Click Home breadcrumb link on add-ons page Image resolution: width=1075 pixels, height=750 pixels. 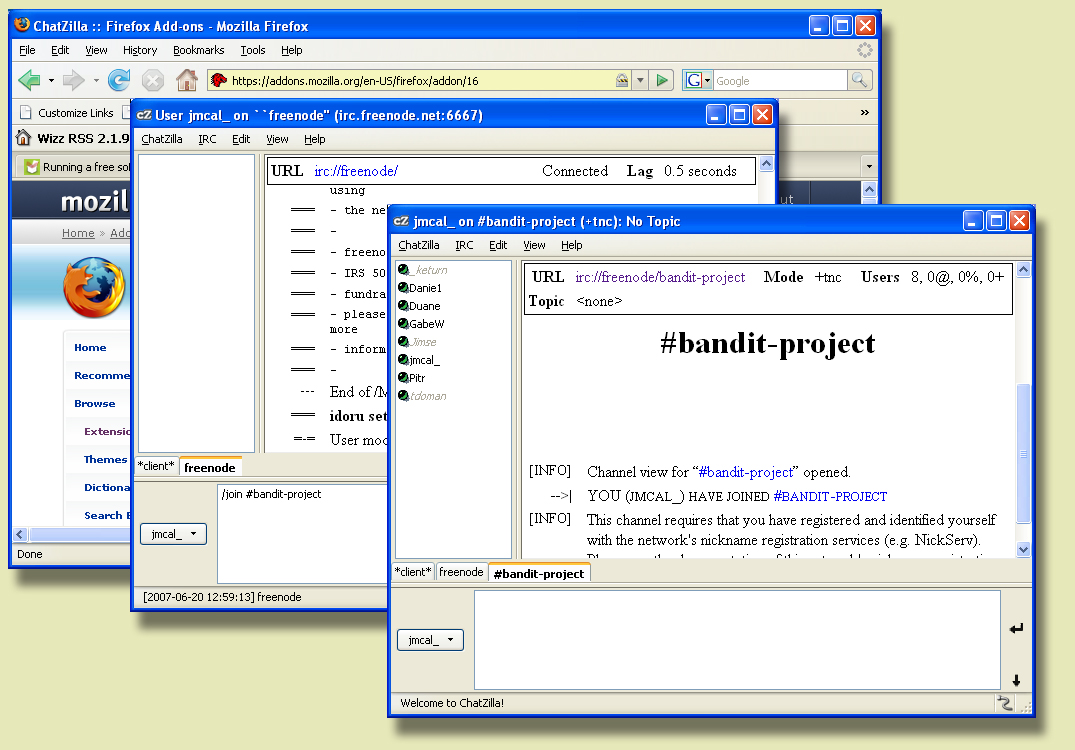78,233
